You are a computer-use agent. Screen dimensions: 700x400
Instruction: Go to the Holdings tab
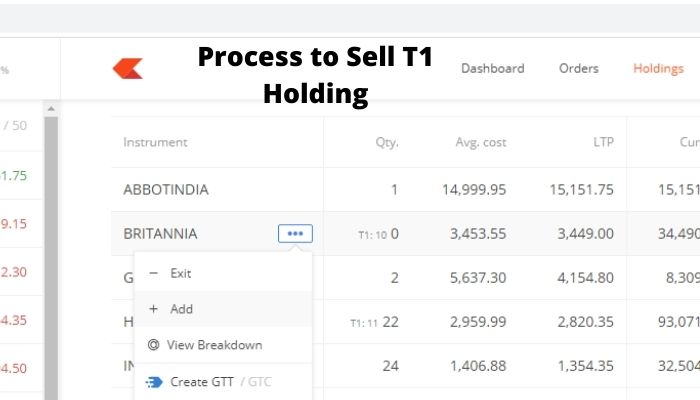[658, 68]
